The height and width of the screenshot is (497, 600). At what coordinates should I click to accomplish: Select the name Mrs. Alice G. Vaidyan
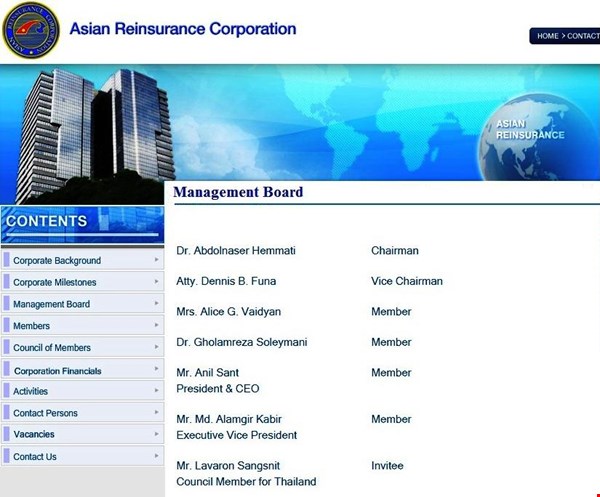(228, 312)
